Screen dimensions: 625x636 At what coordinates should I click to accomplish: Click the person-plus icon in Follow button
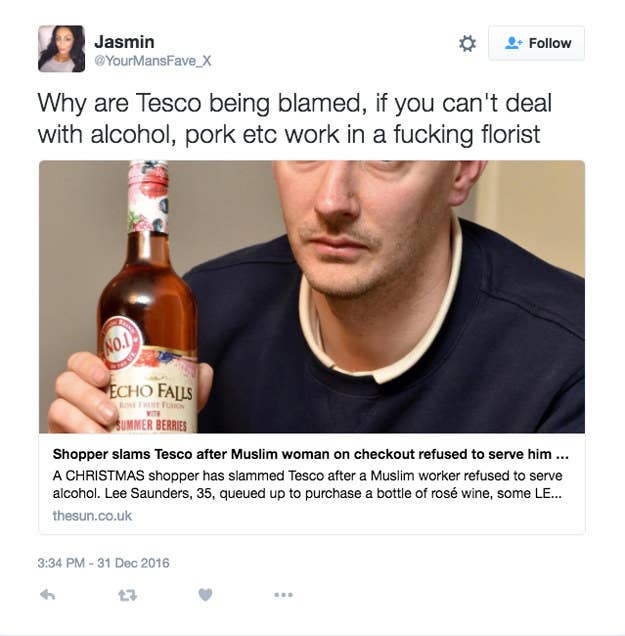pyautogui.click(x=513, y=43)
